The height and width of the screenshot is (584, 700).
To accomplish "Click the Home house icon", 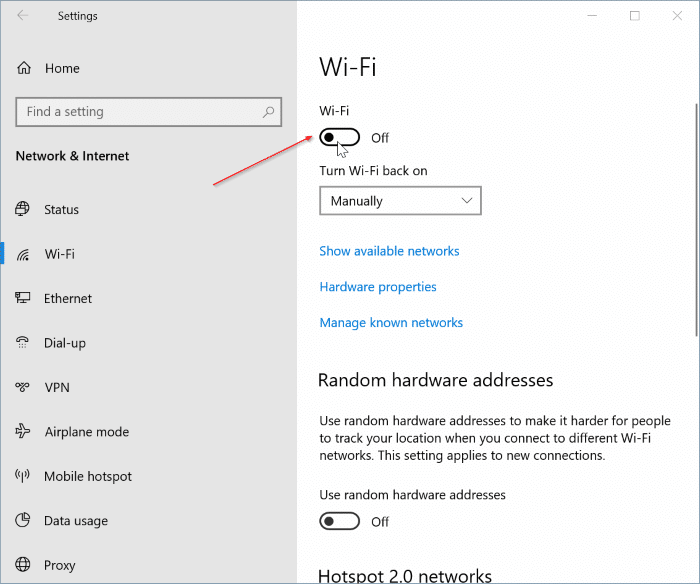I will click(24, 68).
